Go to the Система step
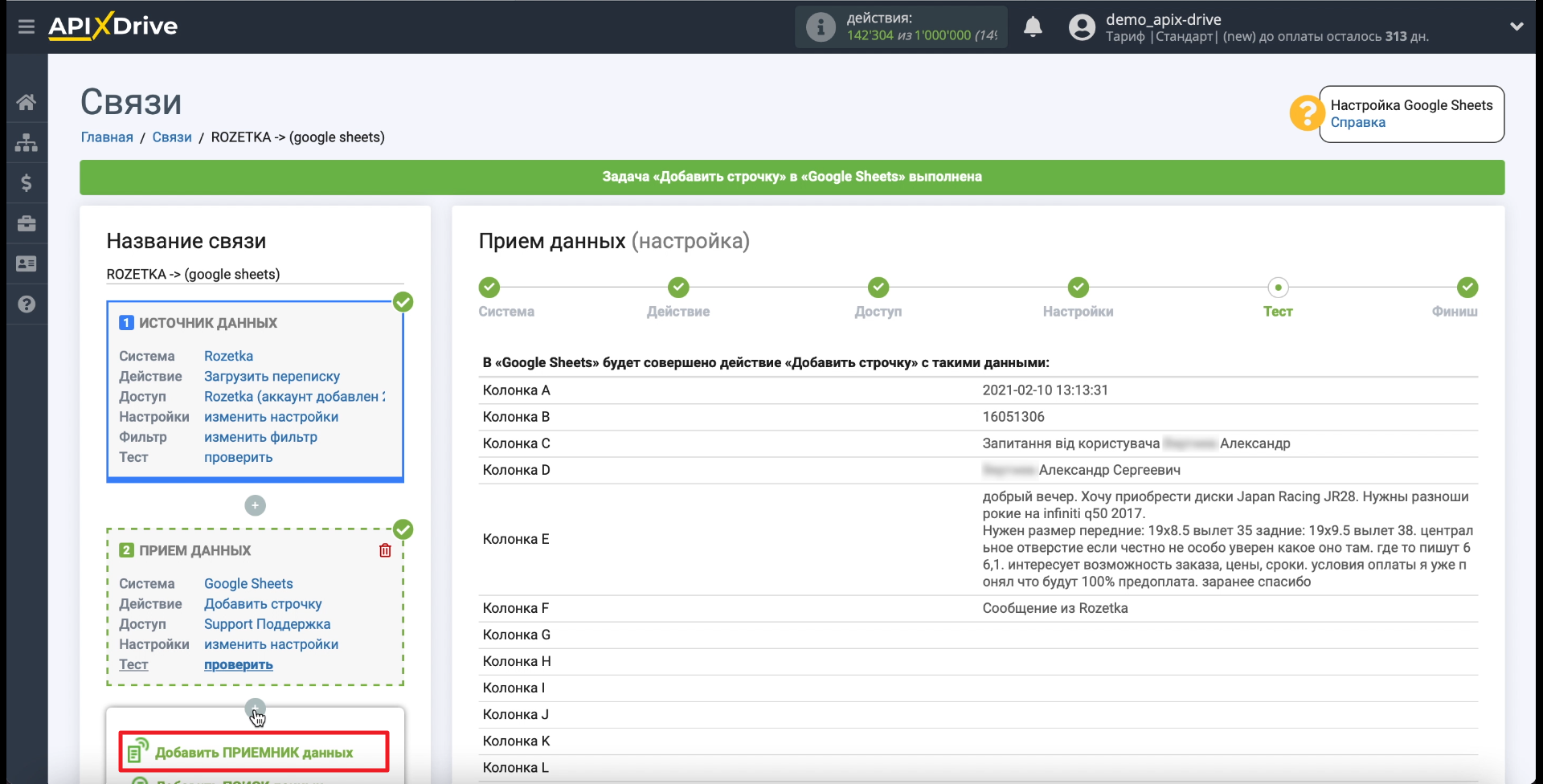The image size is (1543, 784). (x=489, y=288)
